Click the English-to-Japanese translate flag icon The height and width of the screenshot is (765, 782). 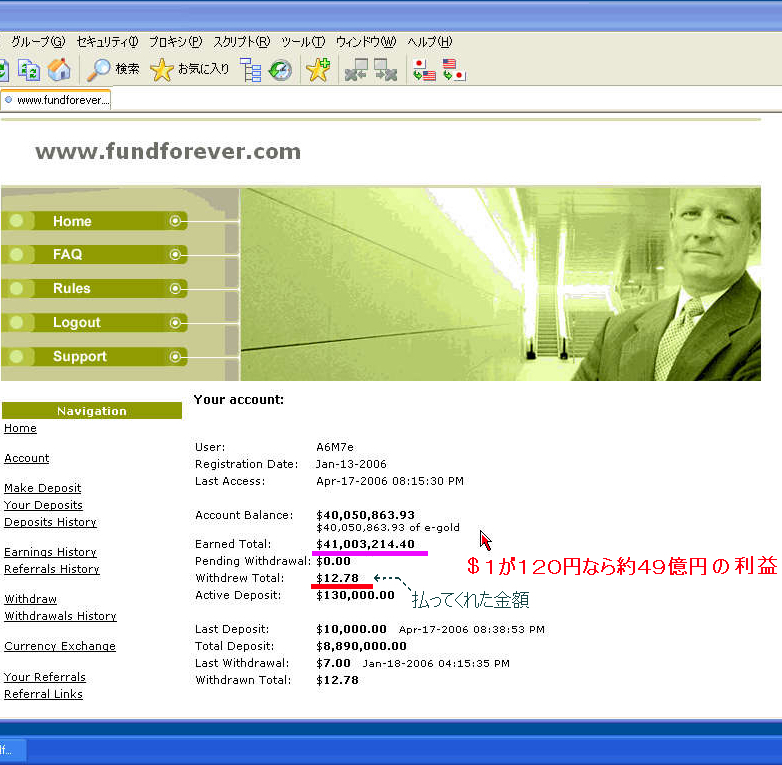[454, 70]
